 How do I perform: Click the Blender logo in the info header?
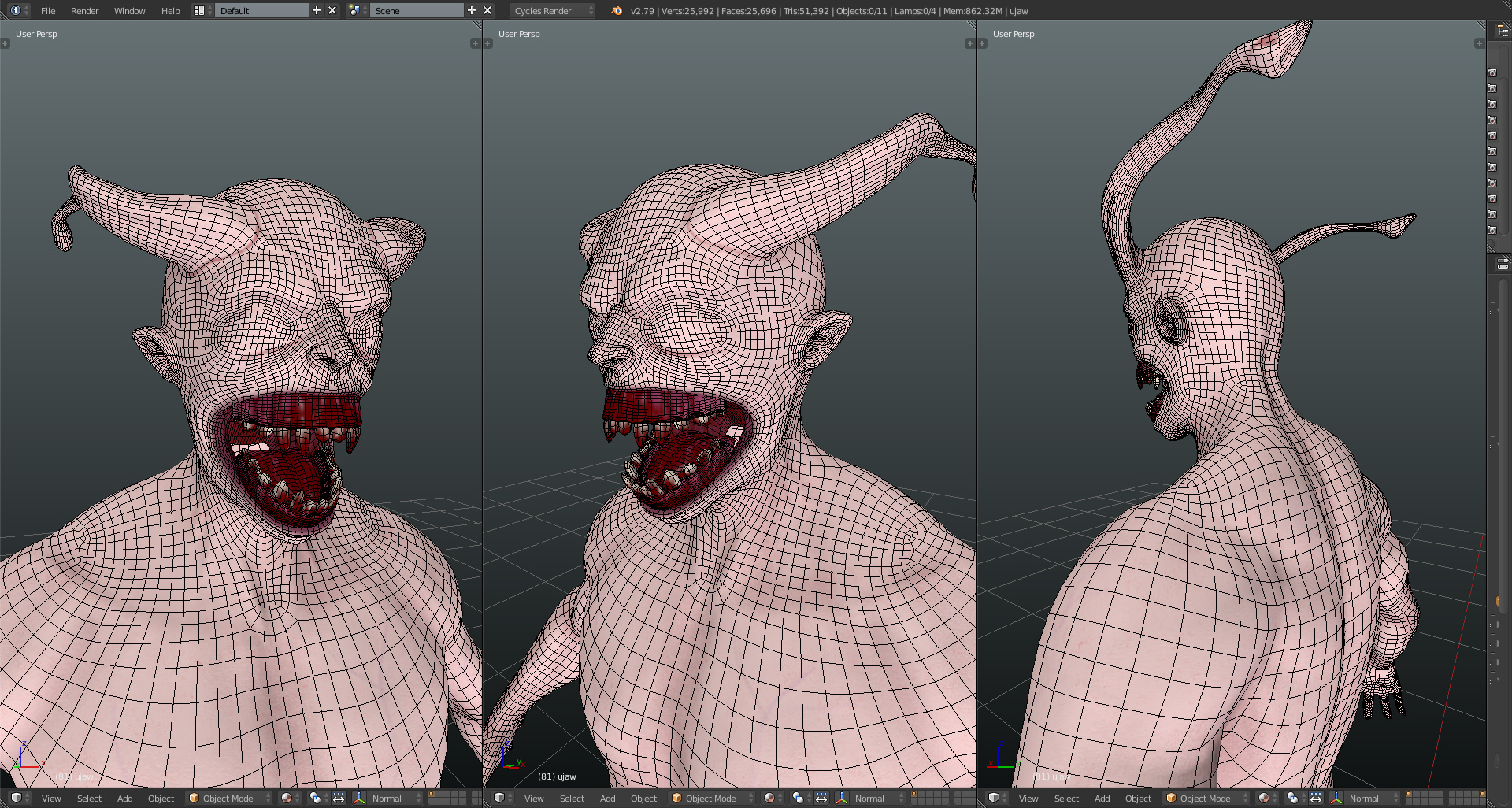[x=617, y=10]
